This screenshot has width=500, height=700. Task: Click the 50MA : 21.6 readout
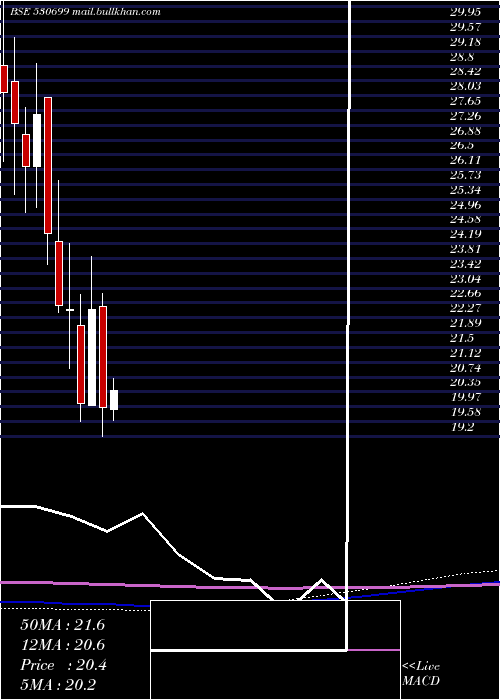62,625
